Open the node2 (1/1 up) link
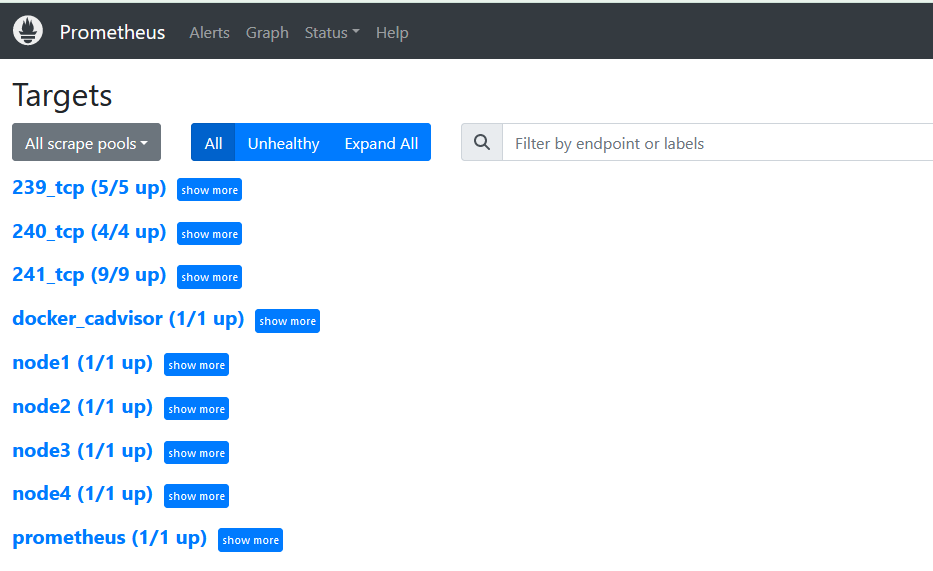Viewport: 933px width, 571px height. (x=83, y=407)
